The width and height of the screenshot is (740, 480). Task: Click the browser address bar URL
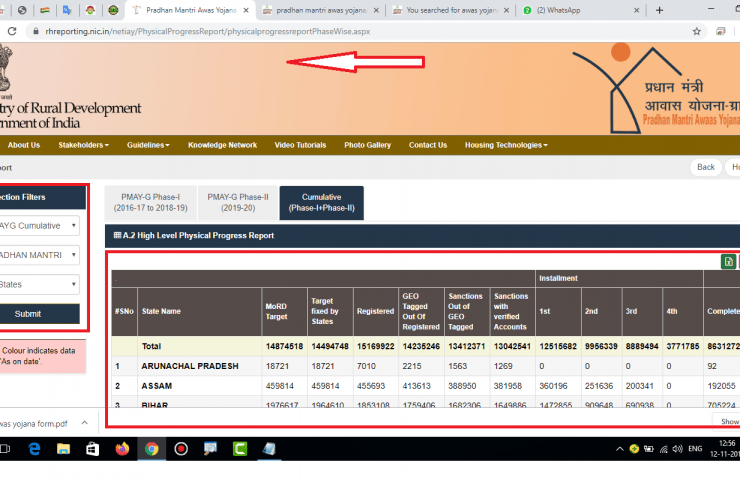point(208,32)
